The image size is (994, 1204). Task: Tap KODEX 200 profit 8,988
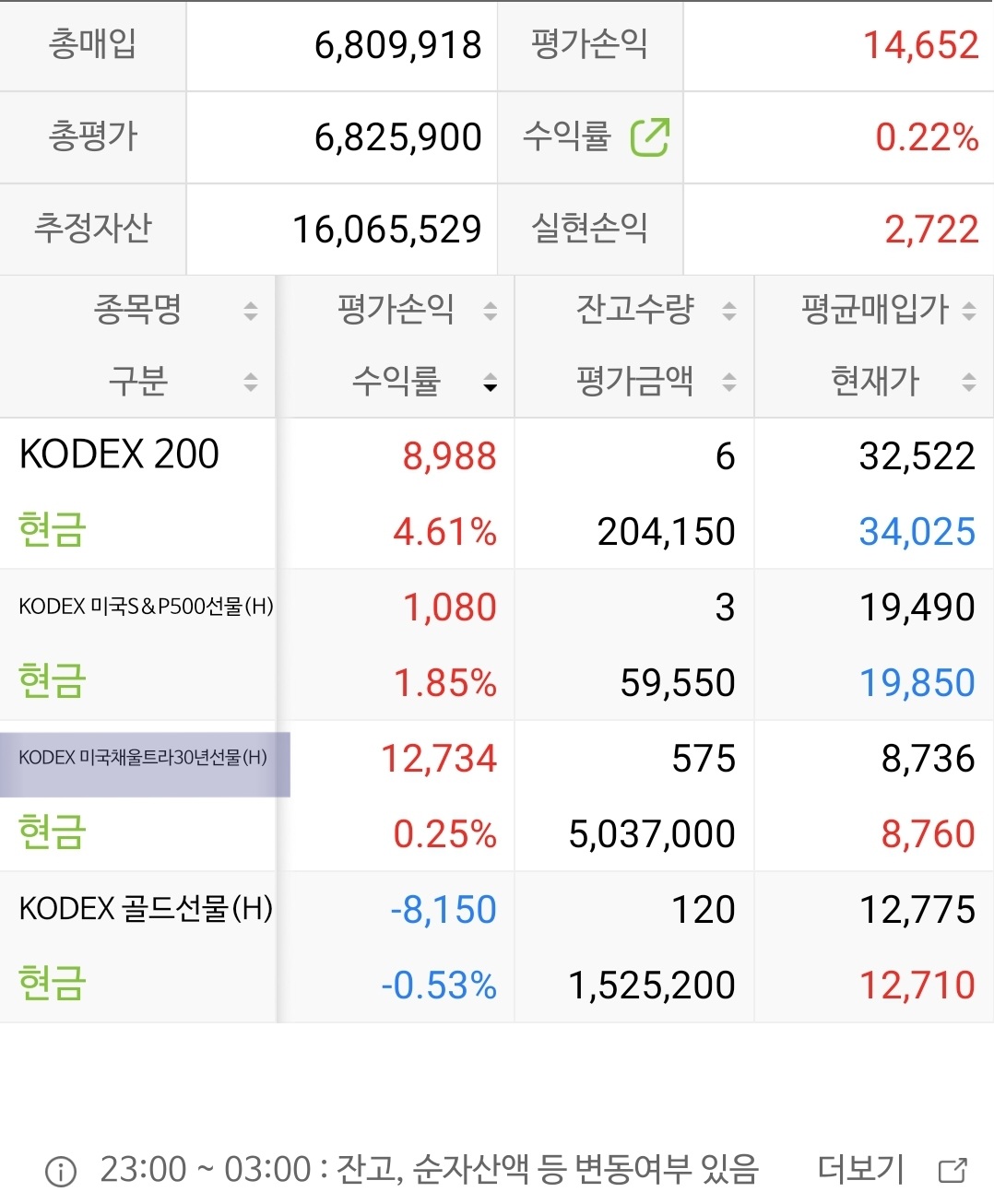(449, 456)
